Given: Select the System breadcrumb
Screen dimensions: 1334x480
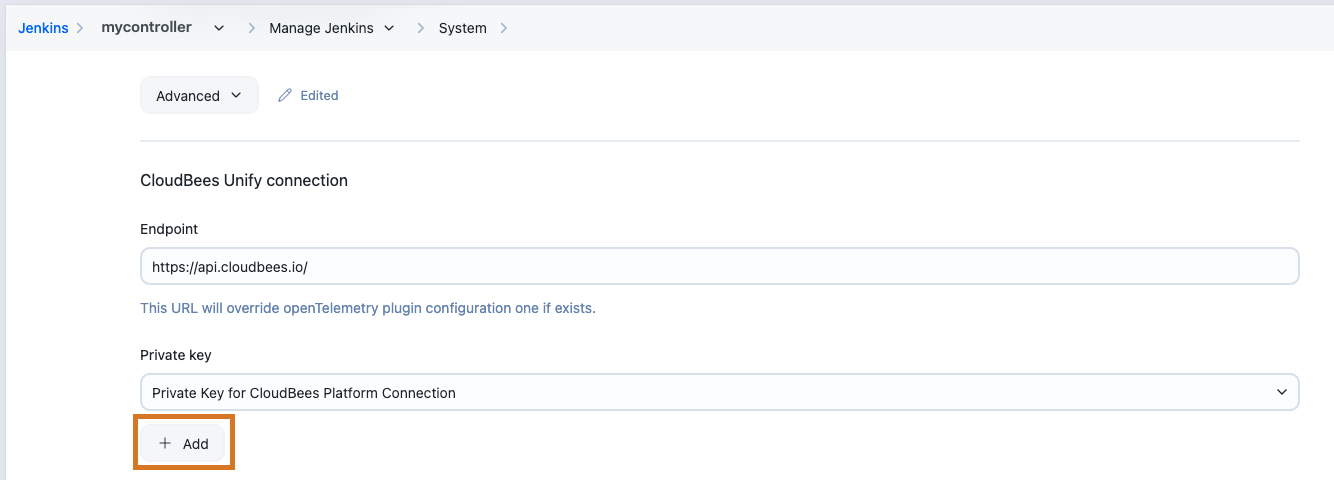Looking at the screenshot, I should [x=462, y=28].
